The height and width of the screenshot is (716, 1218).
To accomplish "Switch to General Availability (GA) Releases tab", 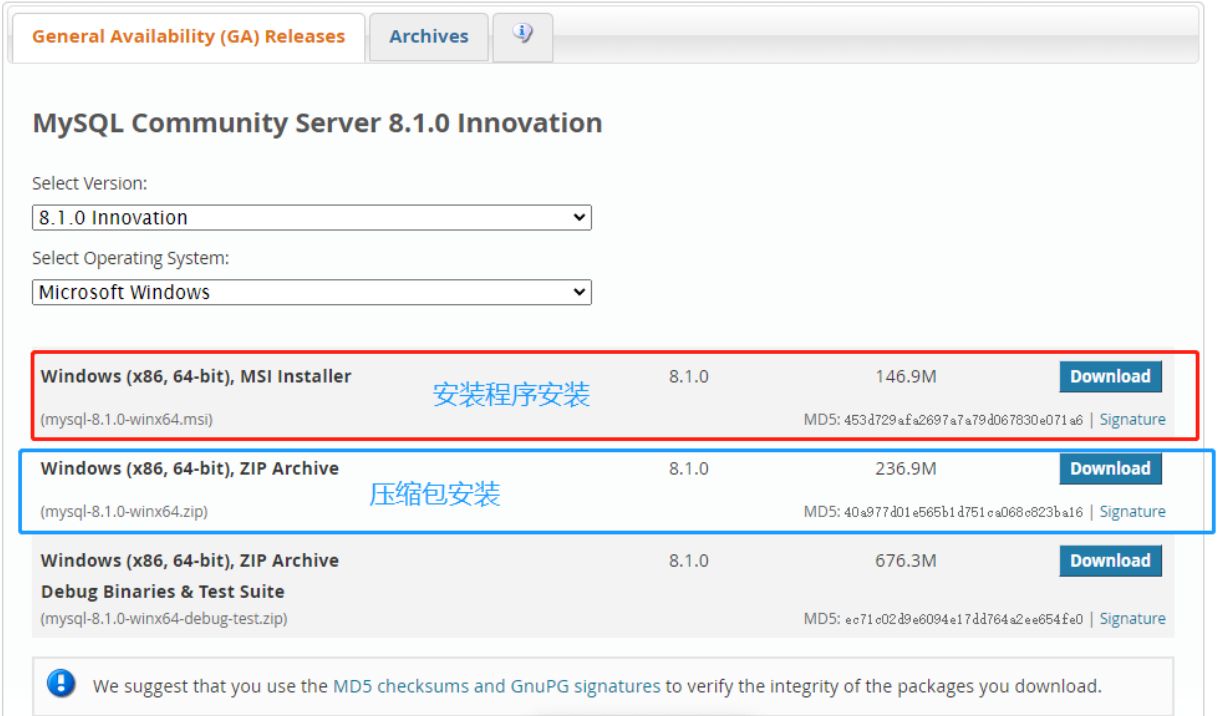I will pos(188,37).
